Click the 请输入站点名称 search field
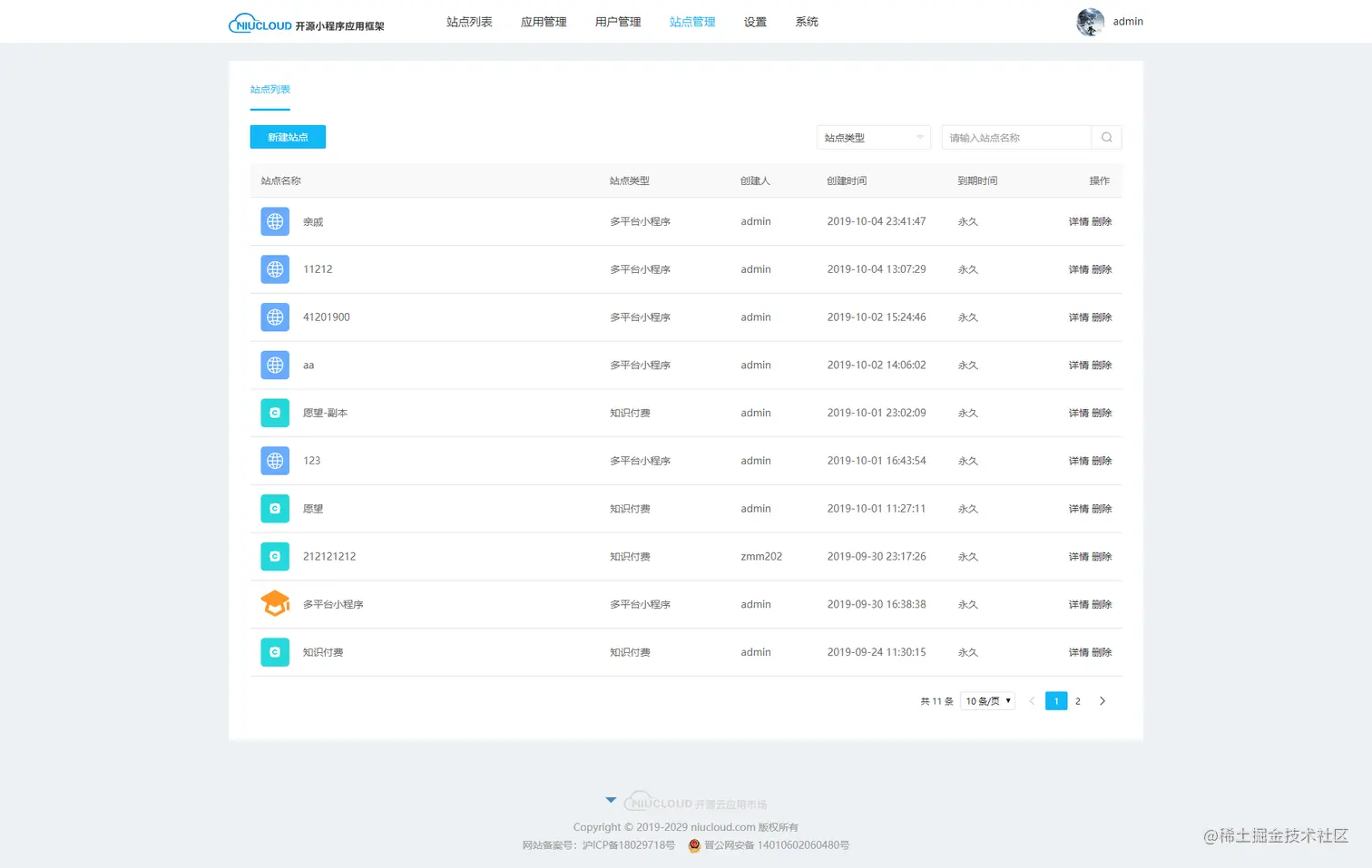This screenshot has width=1372, height=868. tap(1016, 137)
